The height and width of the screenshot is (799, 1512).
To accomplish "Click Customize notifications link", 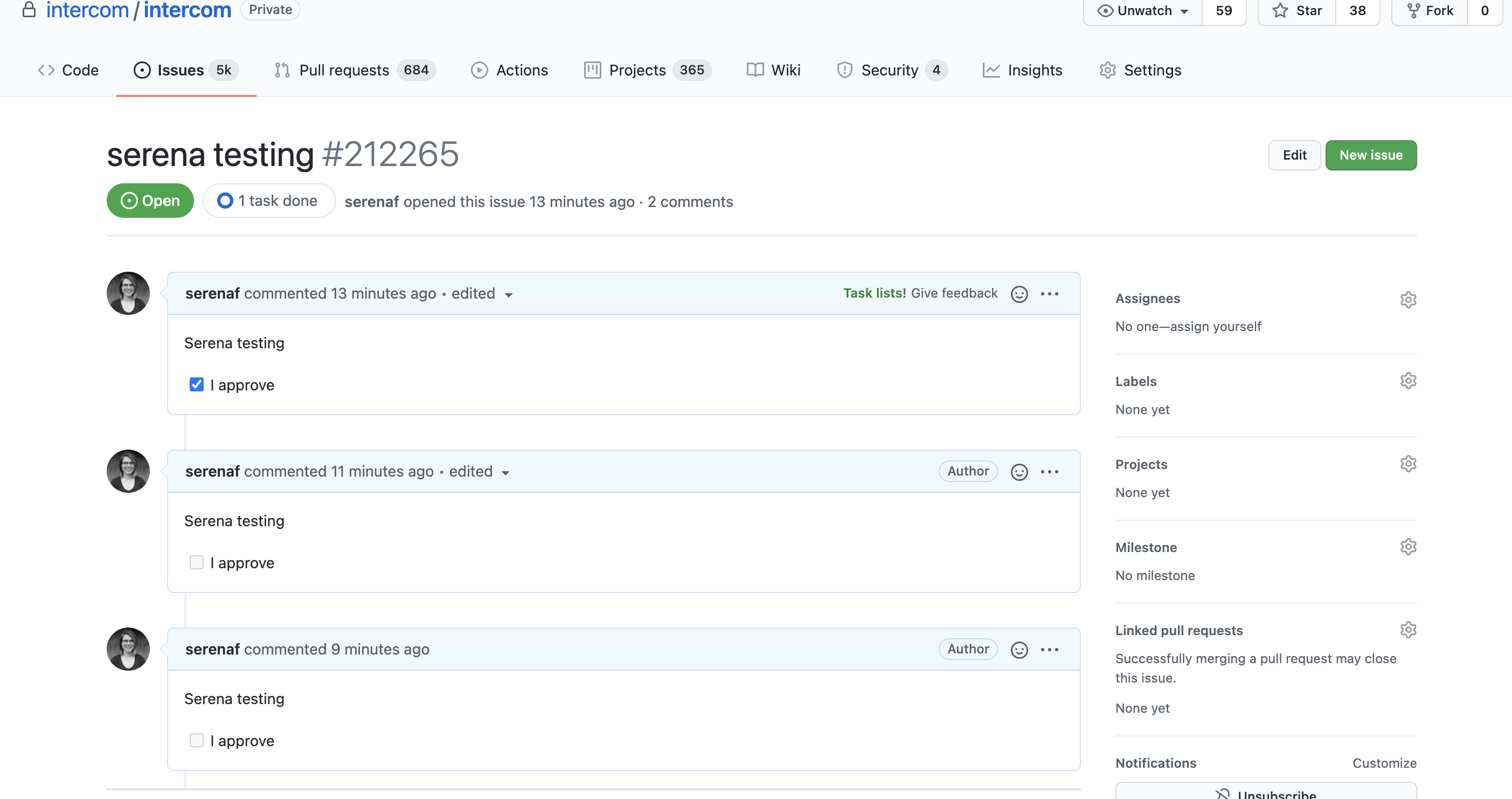I will point(1384,763).
